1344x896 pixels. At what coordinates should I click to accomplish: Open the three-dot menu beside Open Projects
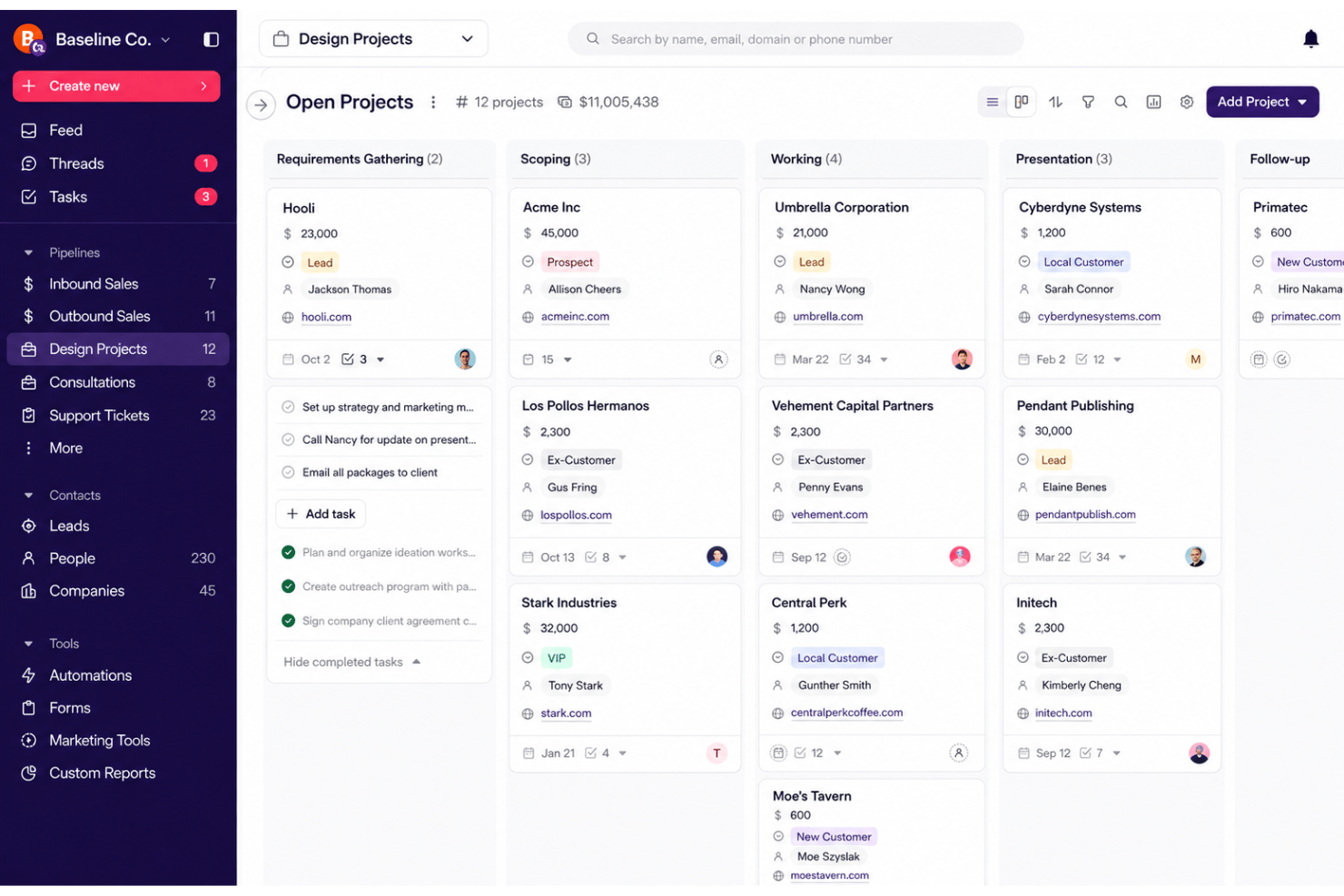(x=433, y=103)
